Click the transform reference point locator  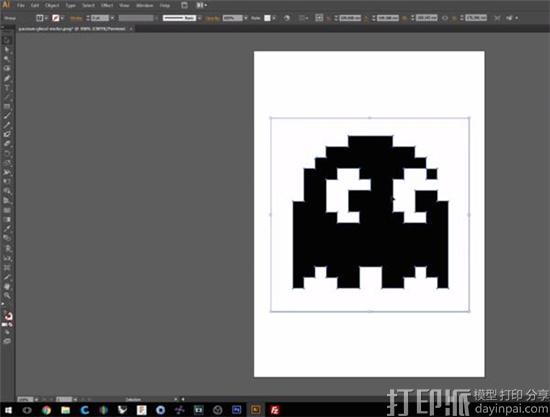click(319, 18)
